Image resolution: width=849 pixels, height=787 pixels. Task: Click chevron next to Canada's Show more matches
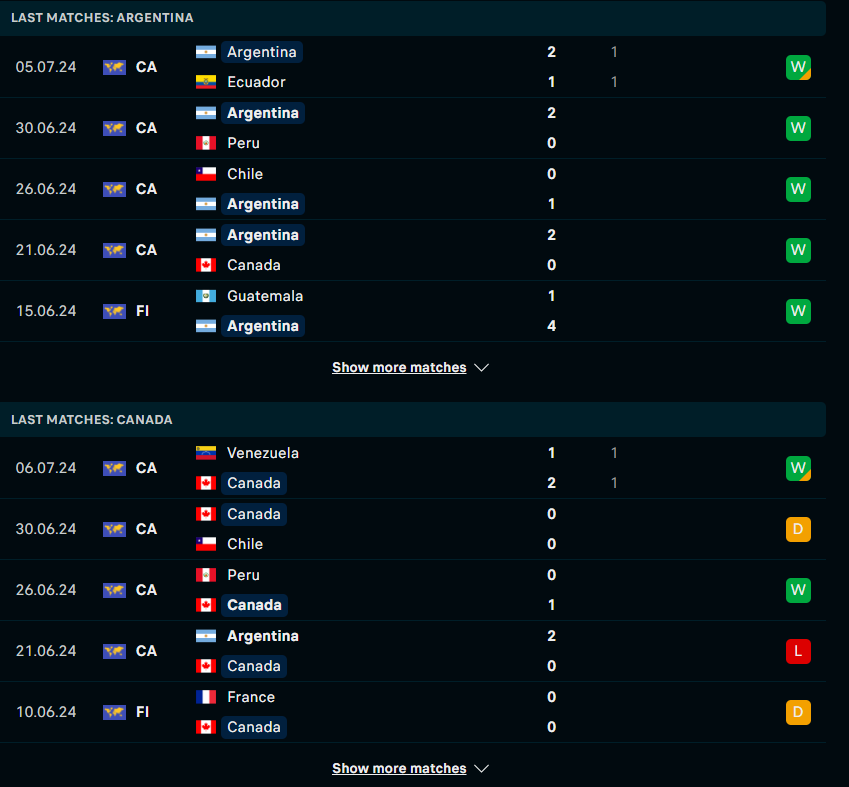click(x=481, y=768)
